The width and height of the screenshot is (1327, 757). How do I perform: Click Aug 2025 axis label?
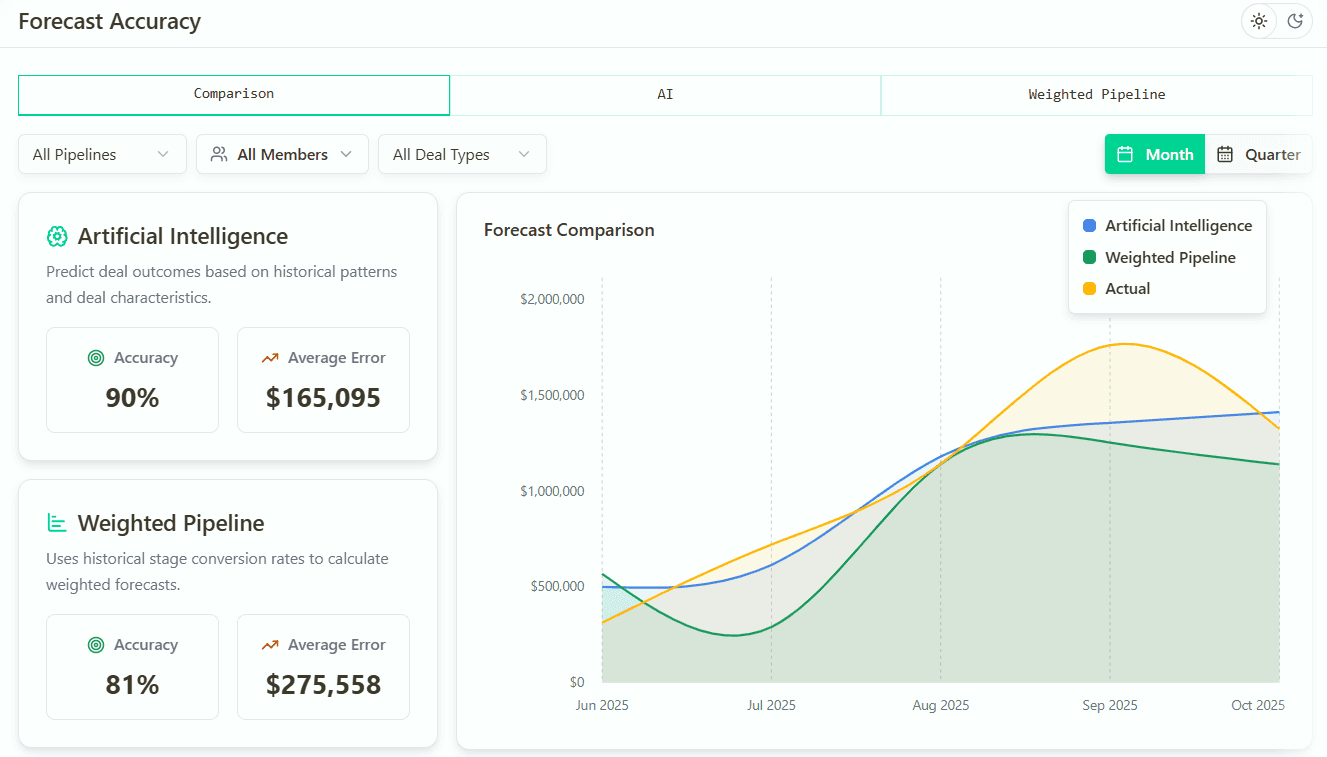coord(941,705)
